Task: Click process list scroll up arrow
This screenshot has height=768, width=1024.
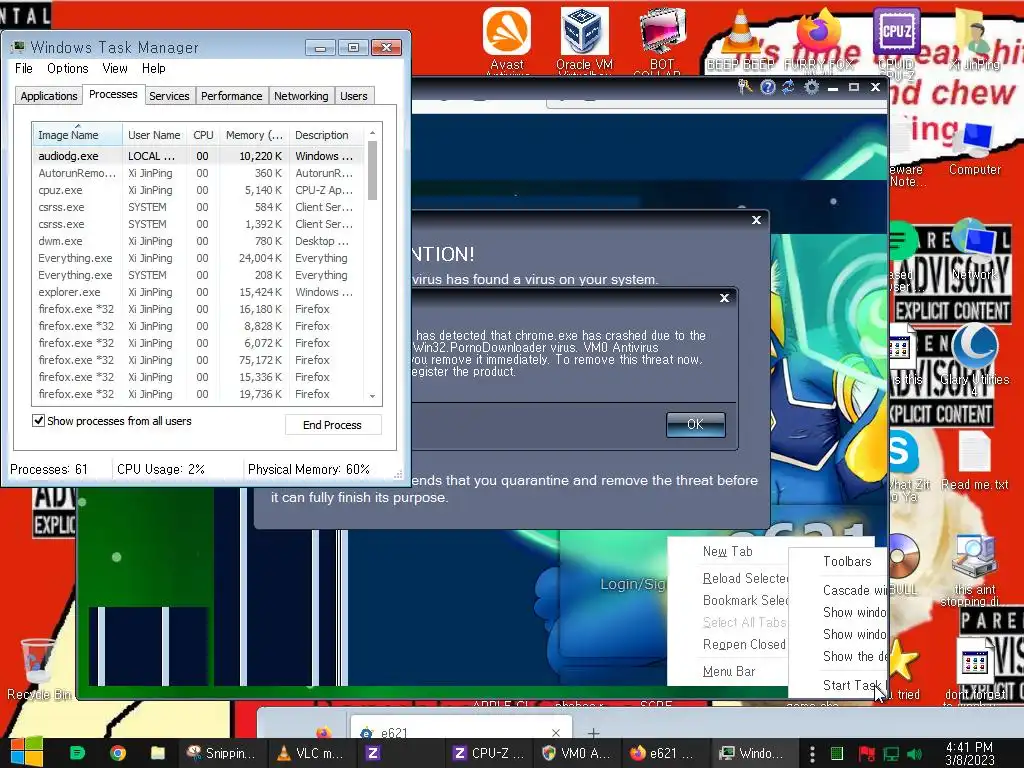Action: (372, 133)
